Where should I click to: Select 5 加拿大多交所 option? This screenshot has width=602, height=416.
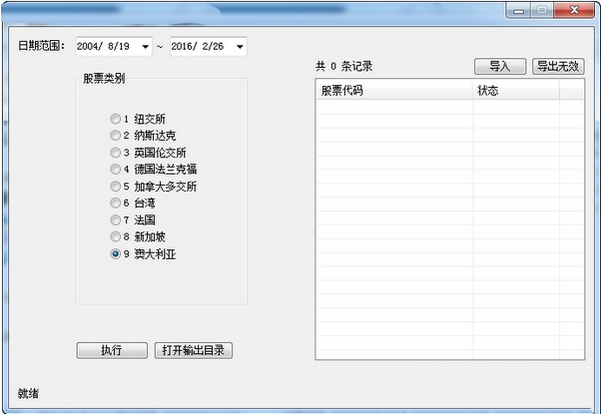point(116,187)
